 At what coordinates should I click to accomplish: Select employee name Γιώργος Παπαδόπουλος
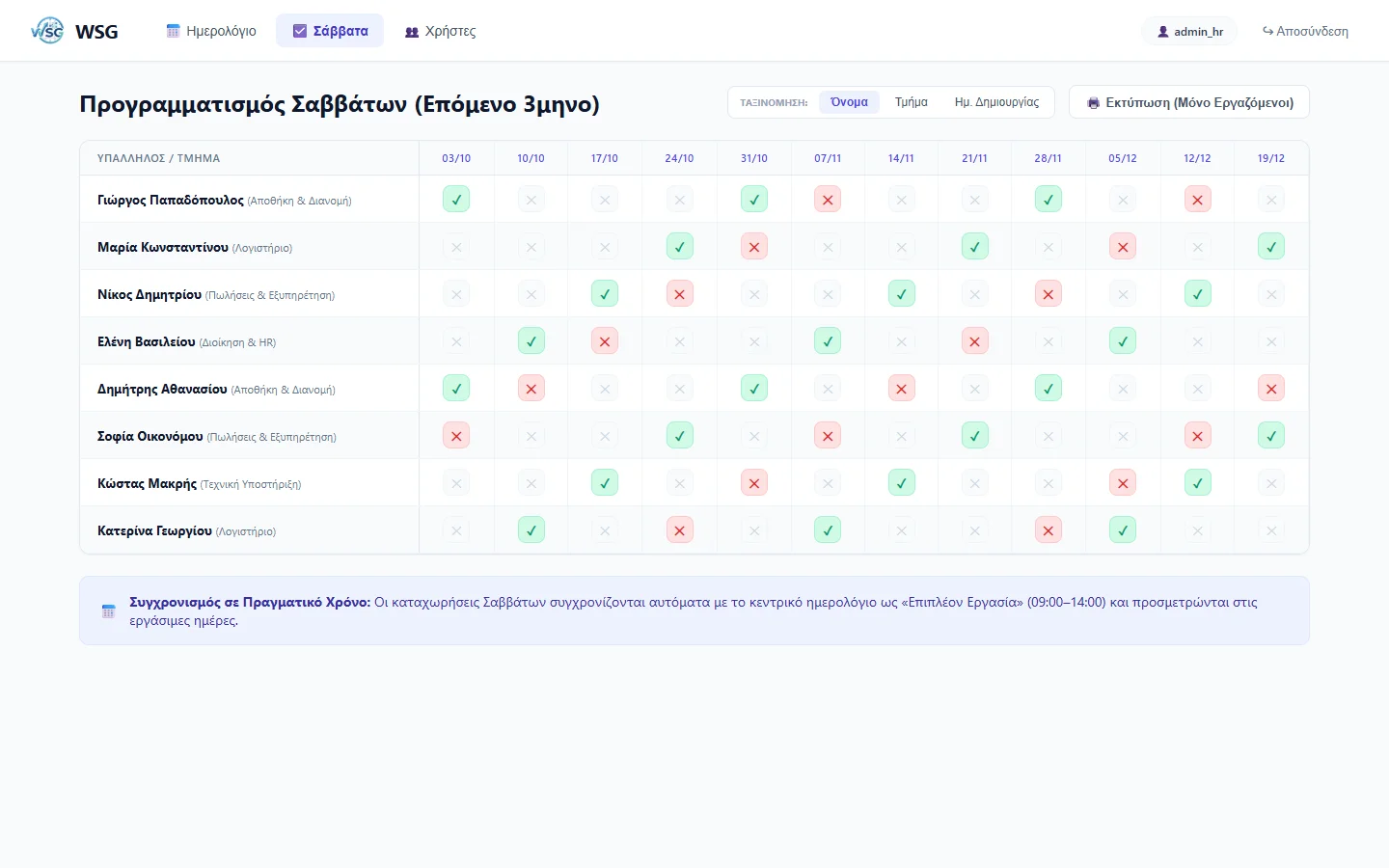coord(171,200)
